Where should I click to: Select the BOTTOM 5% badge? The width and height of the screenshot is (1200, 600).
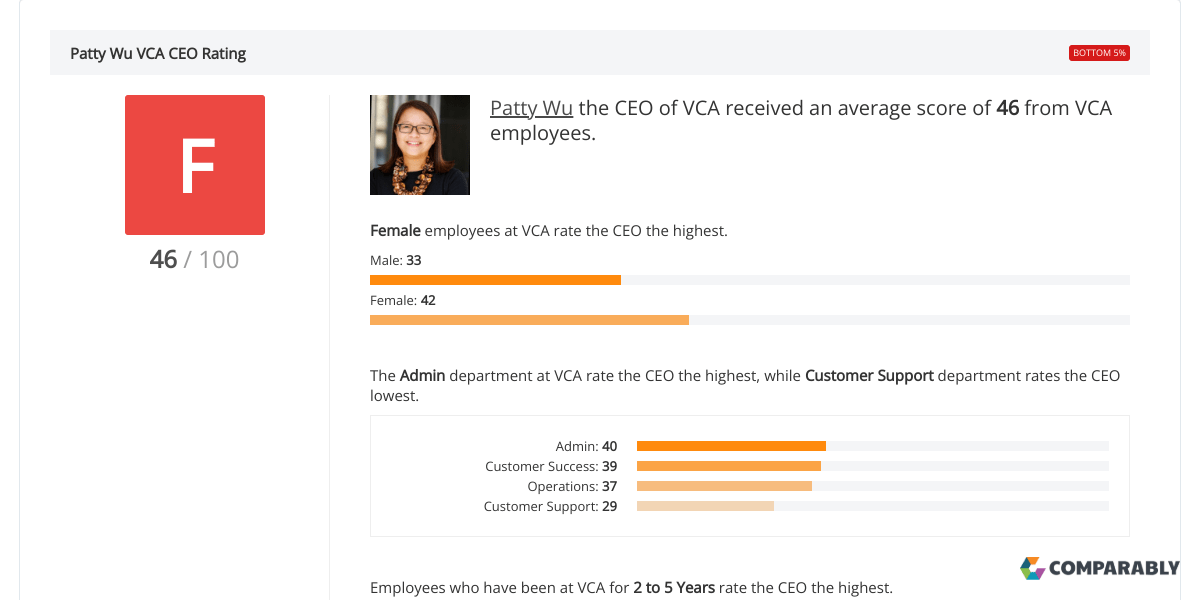[x=1100, y=52]
